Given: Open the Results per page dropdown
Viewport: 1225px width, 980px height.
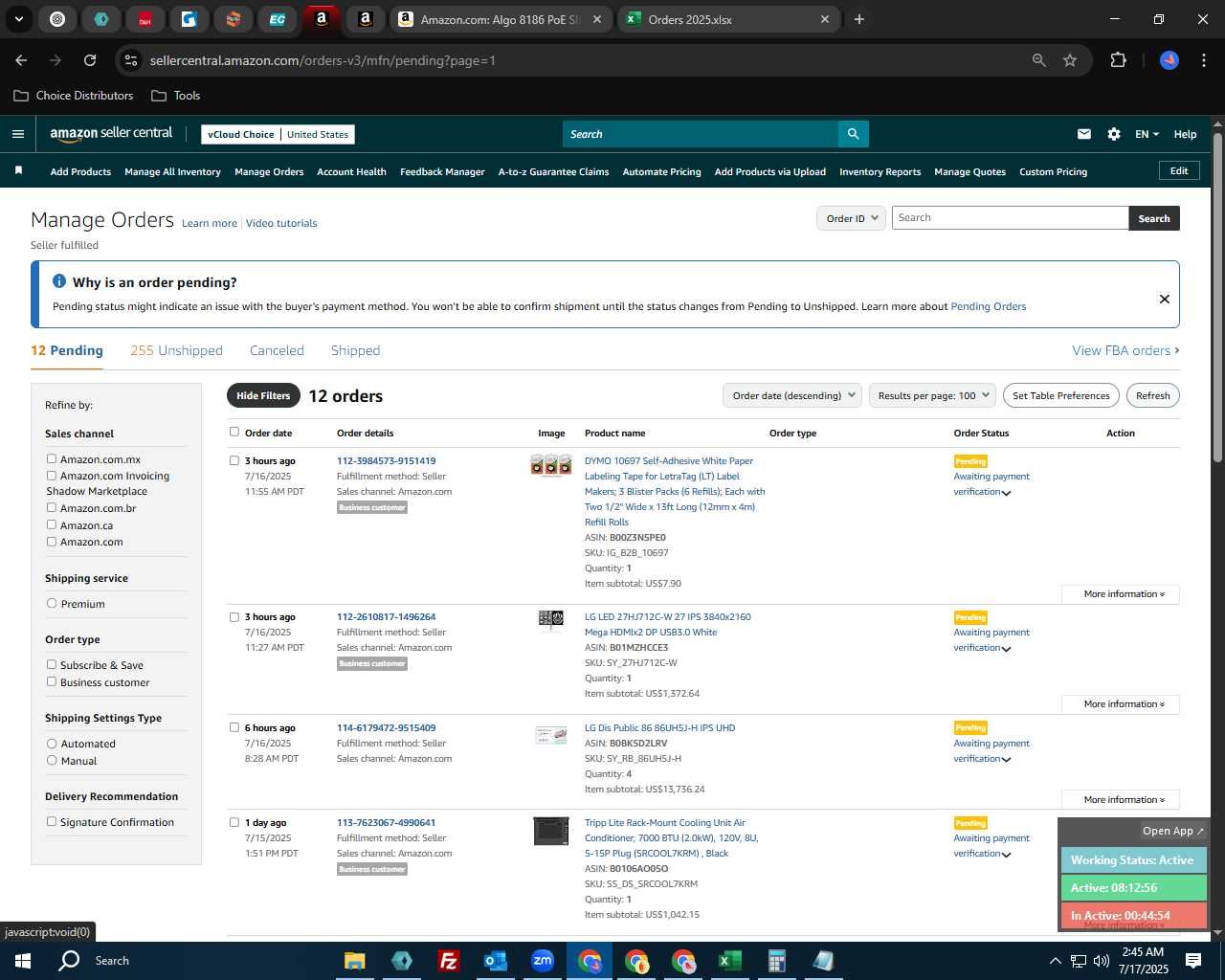Looking at the screenshot, I should tap(933, 395).
